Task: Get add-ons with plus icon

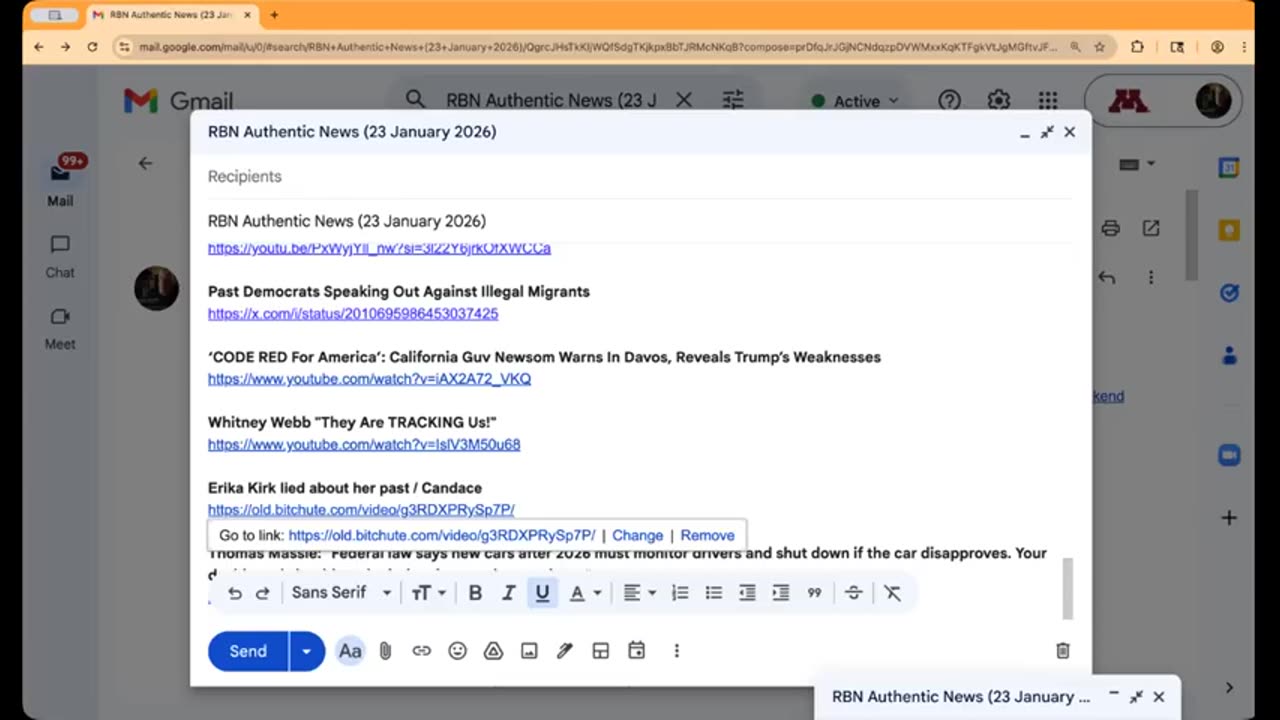Action: point(1229,518)
